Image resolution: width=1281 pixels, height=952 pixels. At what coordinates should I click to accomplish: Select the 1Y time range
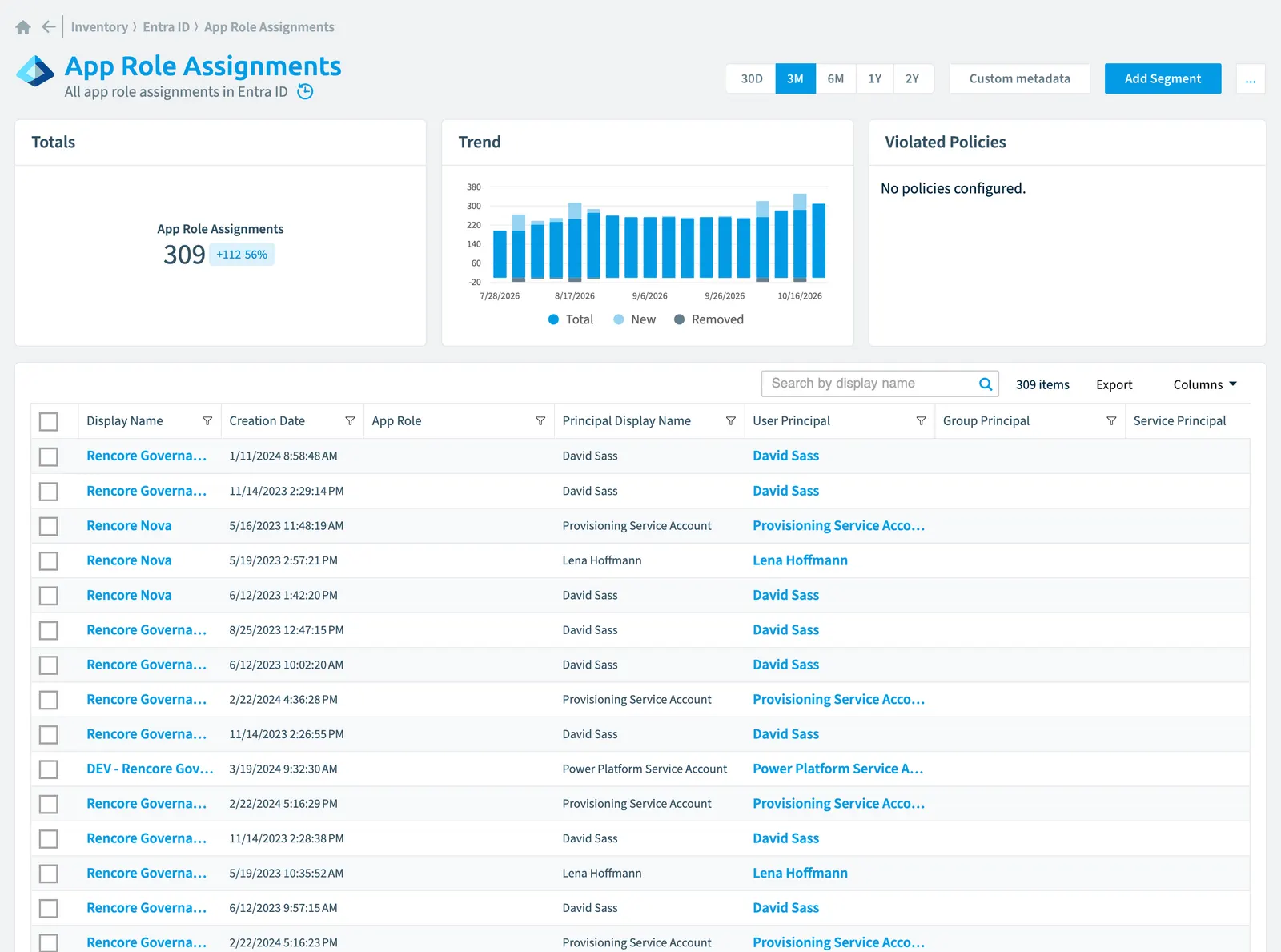click(x=874, y=78)
